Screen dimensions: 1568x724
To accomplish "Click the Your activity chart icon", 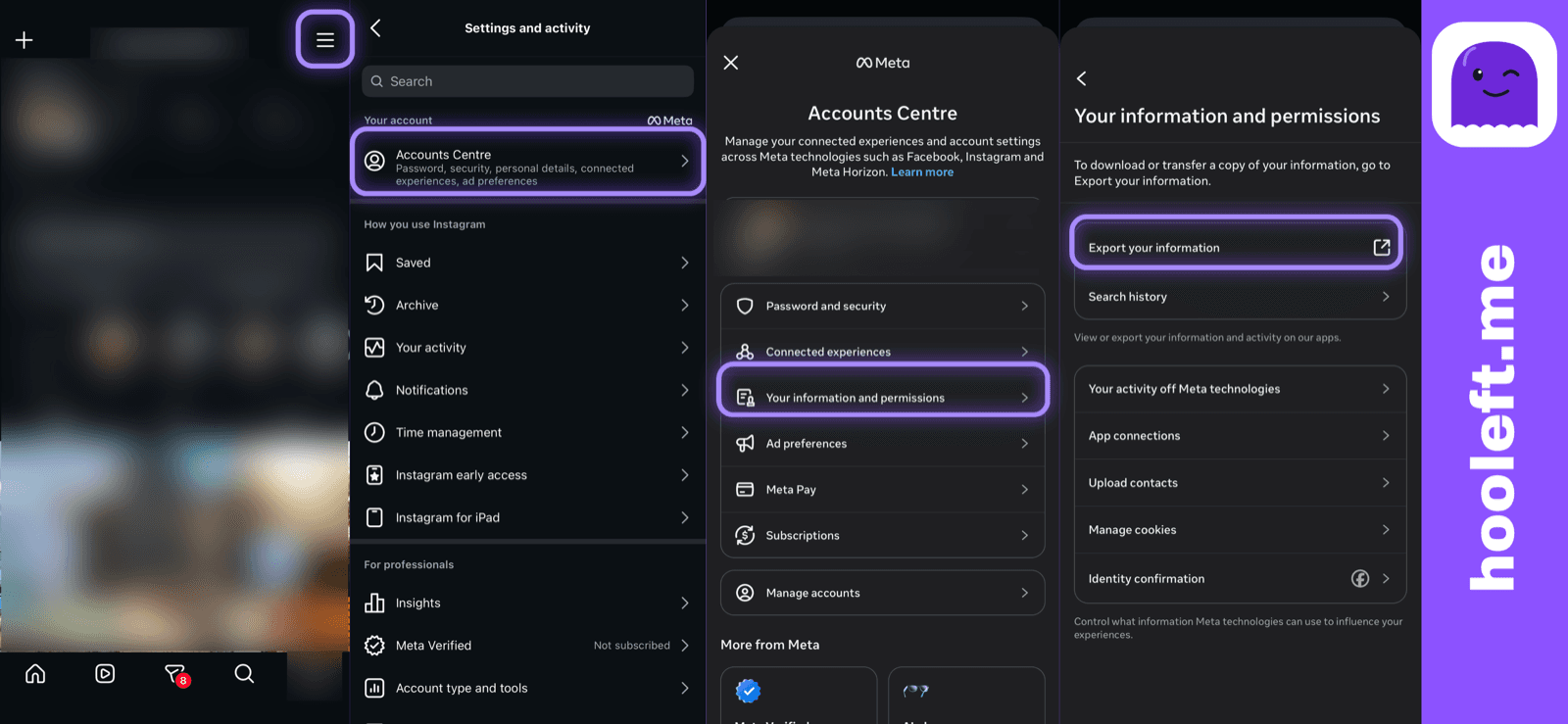I will [x=374, y=348].
